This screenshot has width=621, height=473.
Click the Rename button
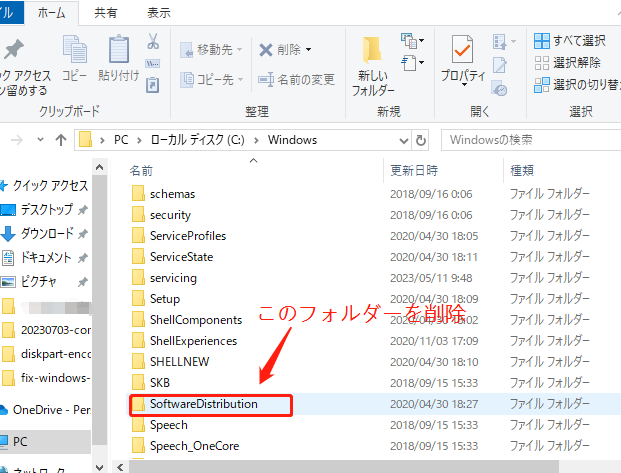[296, 80]
